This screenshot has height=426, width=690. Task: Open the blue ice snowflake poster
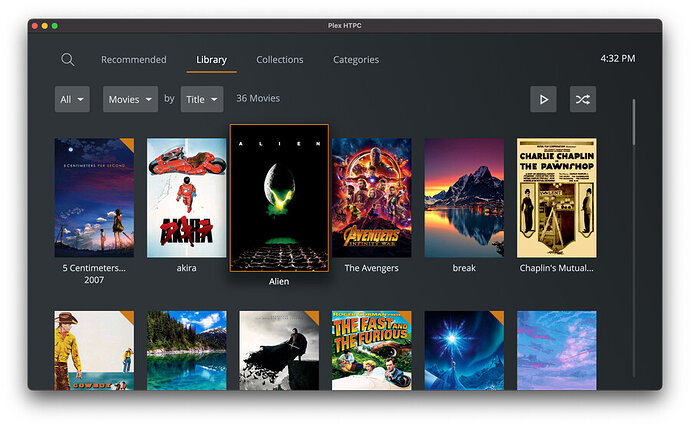point(464,350)
